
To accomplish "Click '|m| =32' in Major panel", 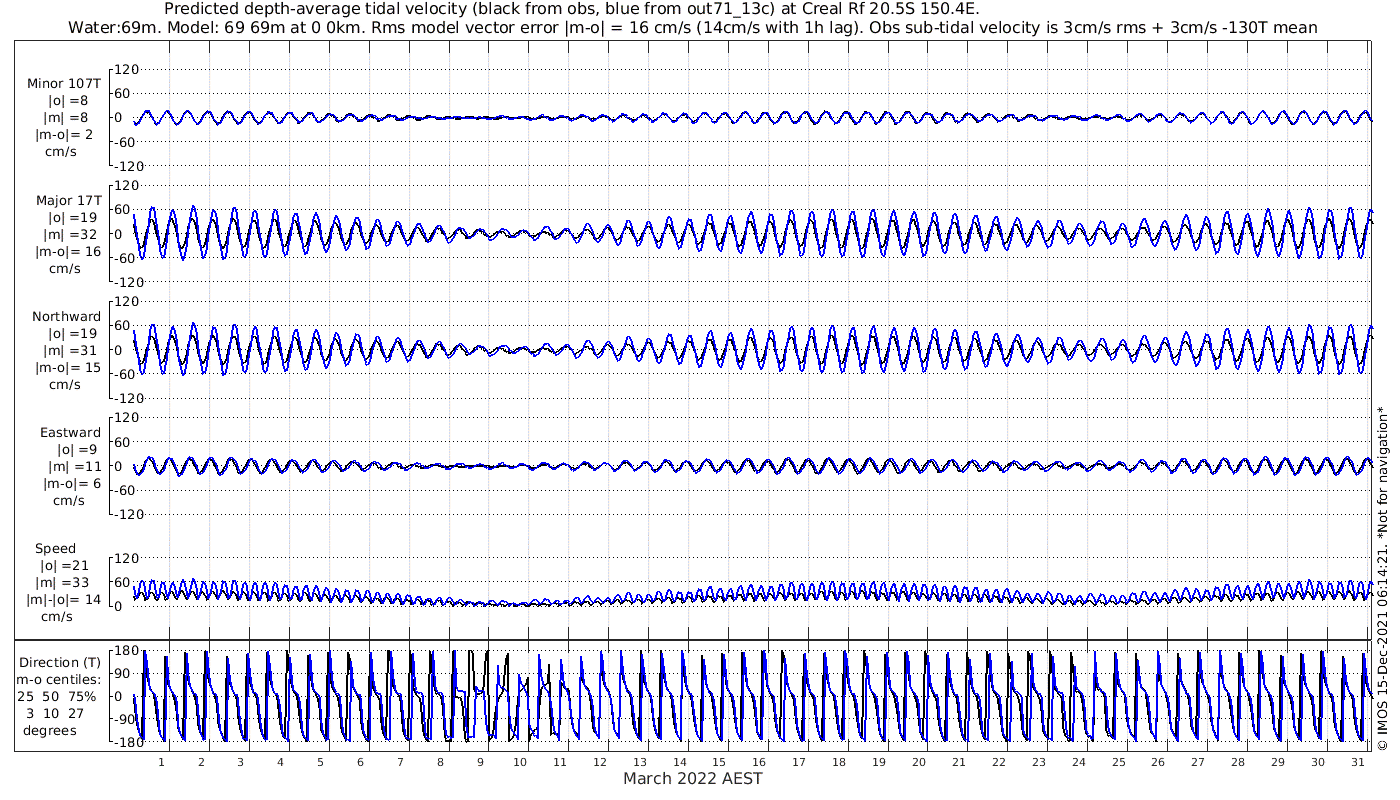I will coord(68,234).
